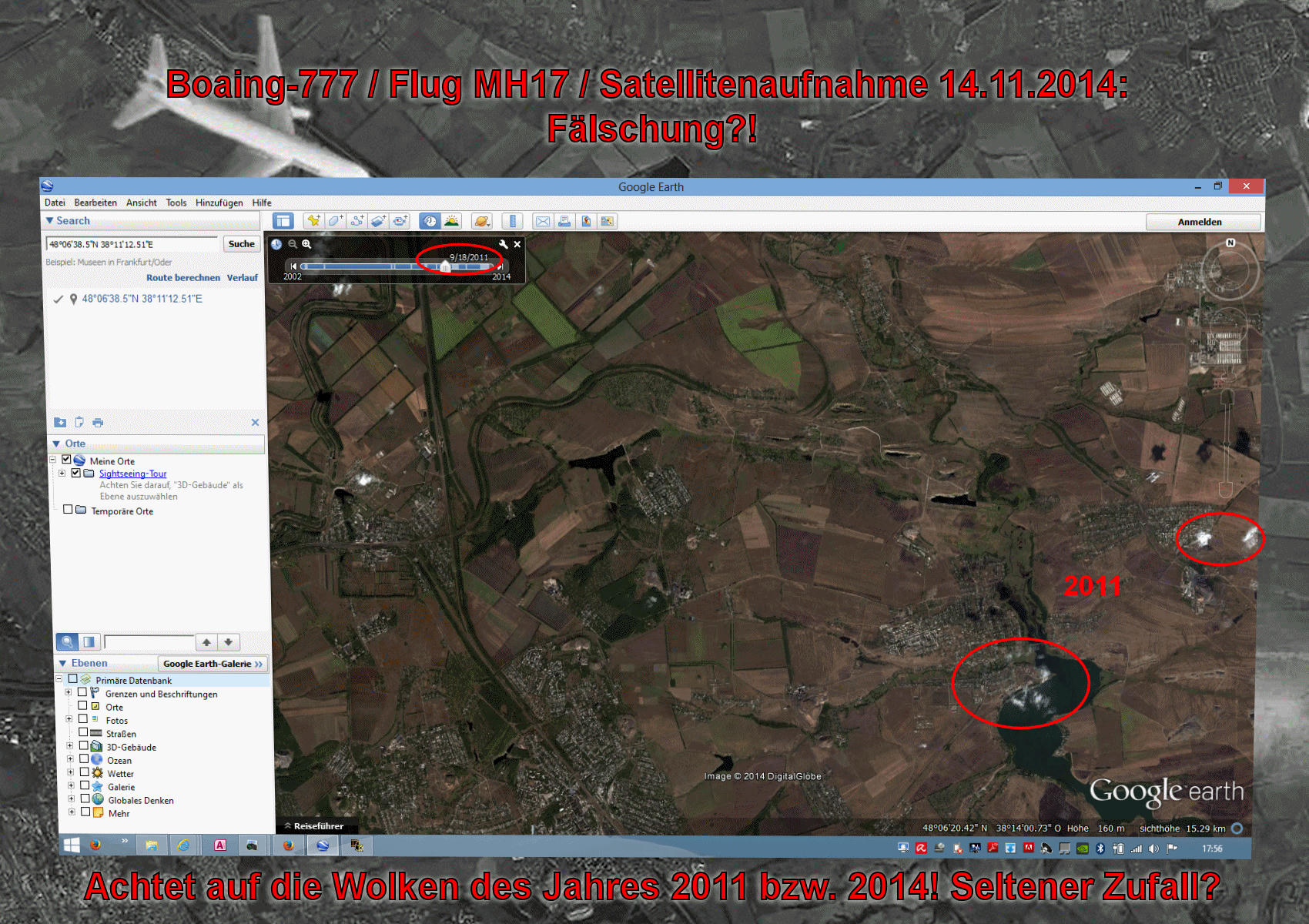The image size is (1309, 924).
Task: Expand the 3D-Gebäude layer
Action: pos(69,745)
